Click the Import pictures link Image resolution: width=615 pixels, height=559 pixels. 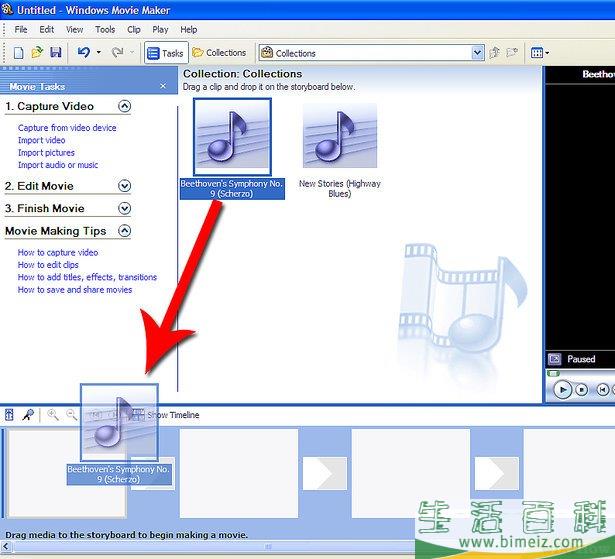pyautogui.click(x=46, y=153)
